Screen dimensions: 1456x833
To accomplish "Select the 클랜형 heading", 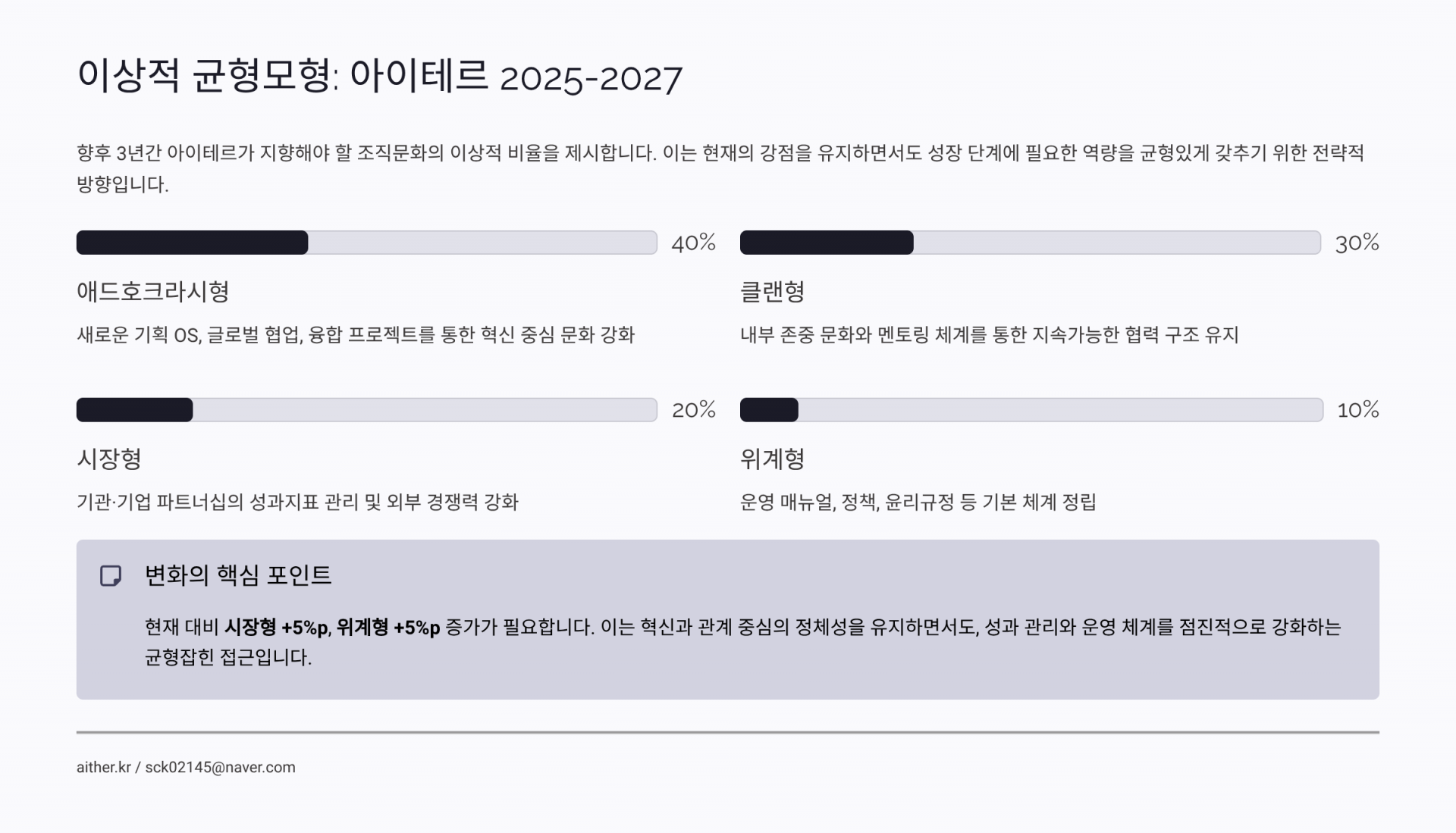I will coord(772,292).
